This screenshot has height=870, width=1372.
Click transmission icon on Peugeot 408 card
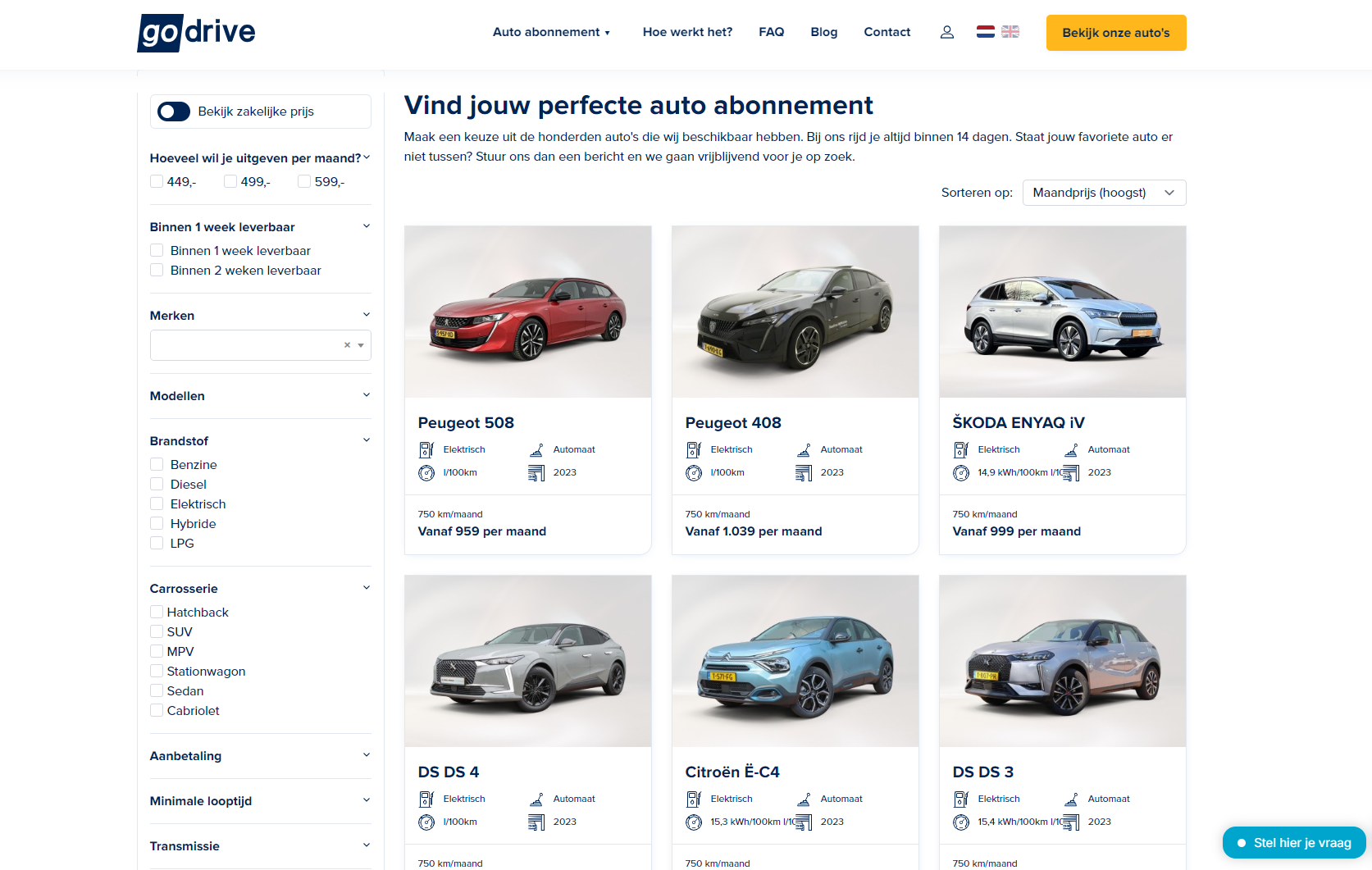tap(804, 449)
